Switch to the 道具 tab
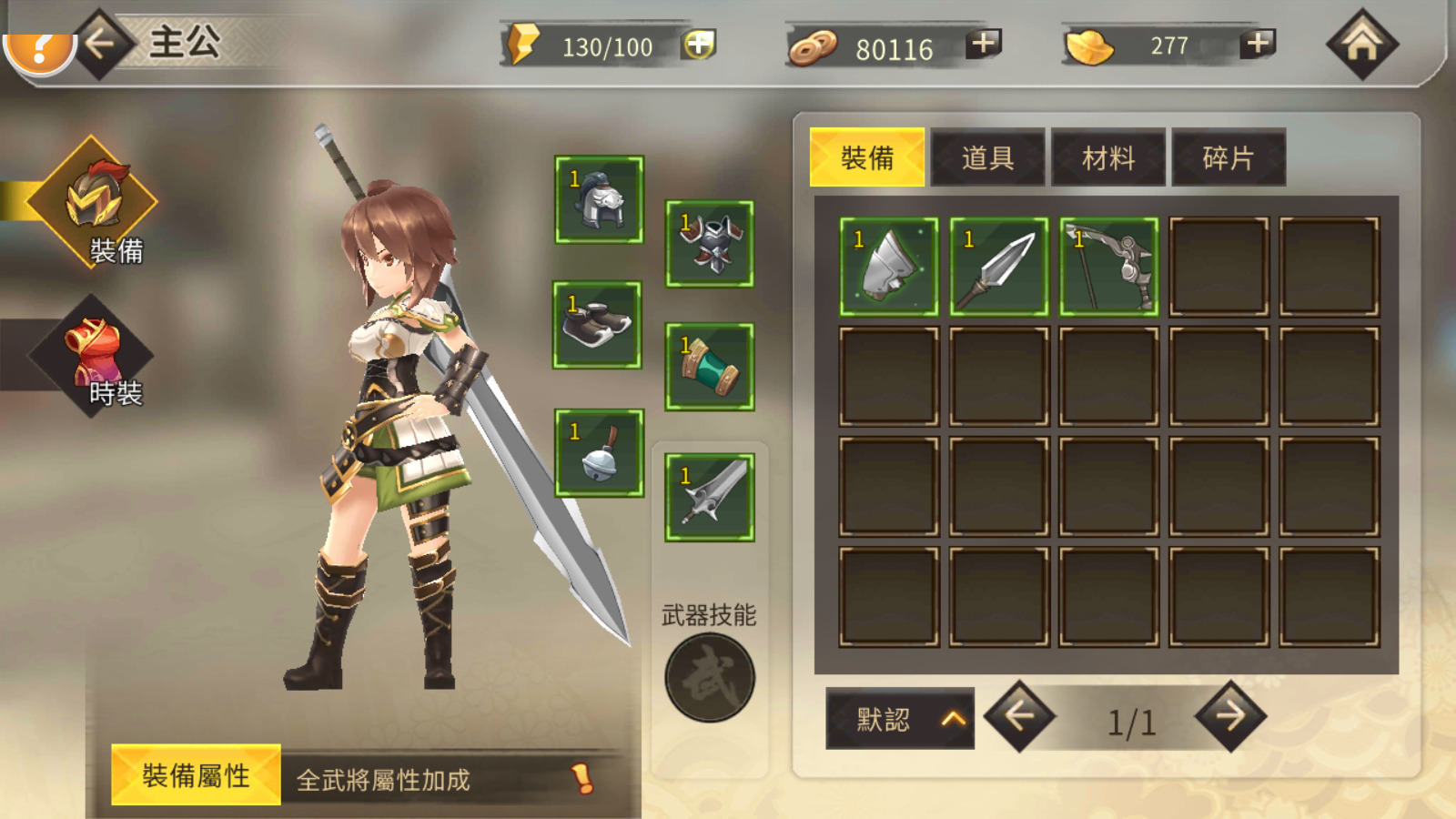The height and width of the screenshot is (819, 1456). [x=987, y=157]
